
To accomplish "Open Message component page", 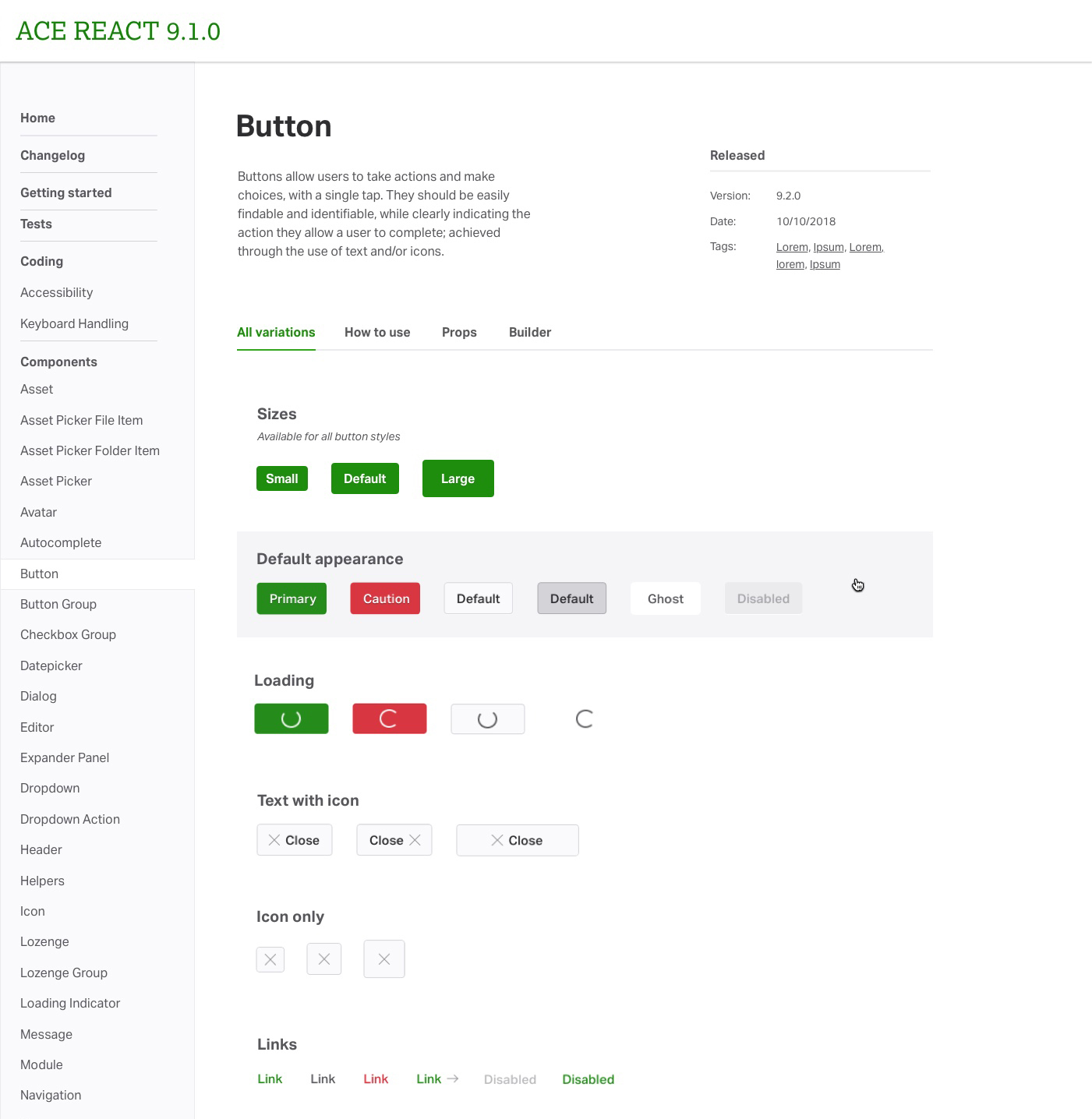I will point(46,1034).
